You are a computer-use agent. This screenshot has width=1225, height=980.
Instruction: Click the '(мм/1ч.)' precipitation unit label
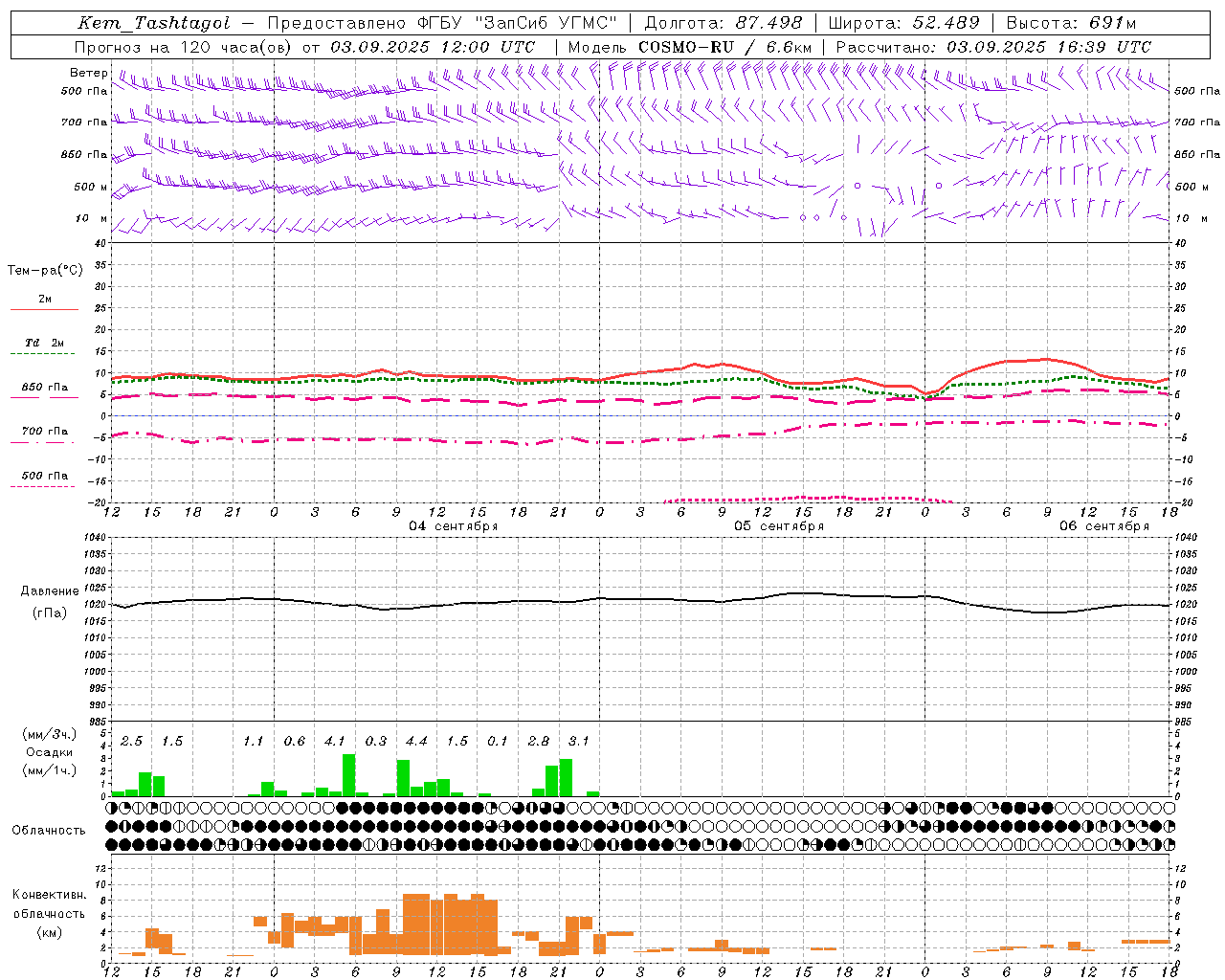click(x=49, y=770)
